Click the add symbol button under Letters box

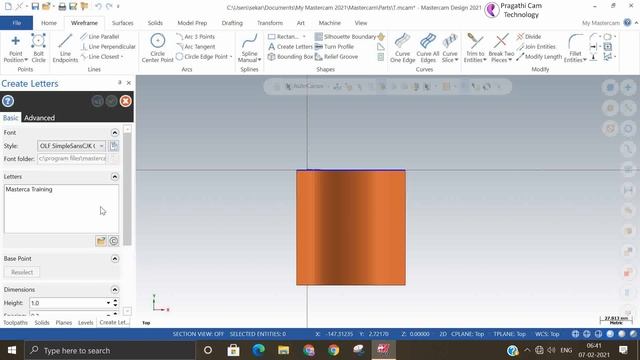point(114,241)
